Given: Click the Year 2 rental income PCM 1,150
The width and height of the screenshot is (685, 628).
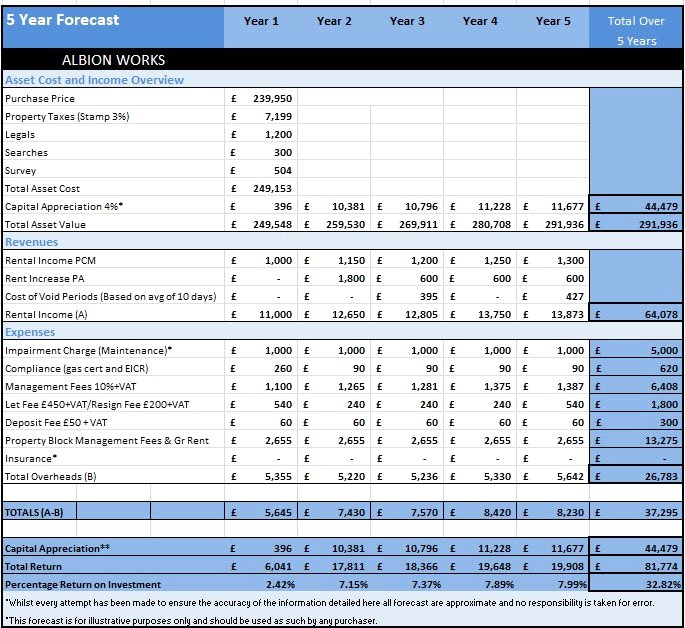Looking at the screenshot, I should pos(351,261).
